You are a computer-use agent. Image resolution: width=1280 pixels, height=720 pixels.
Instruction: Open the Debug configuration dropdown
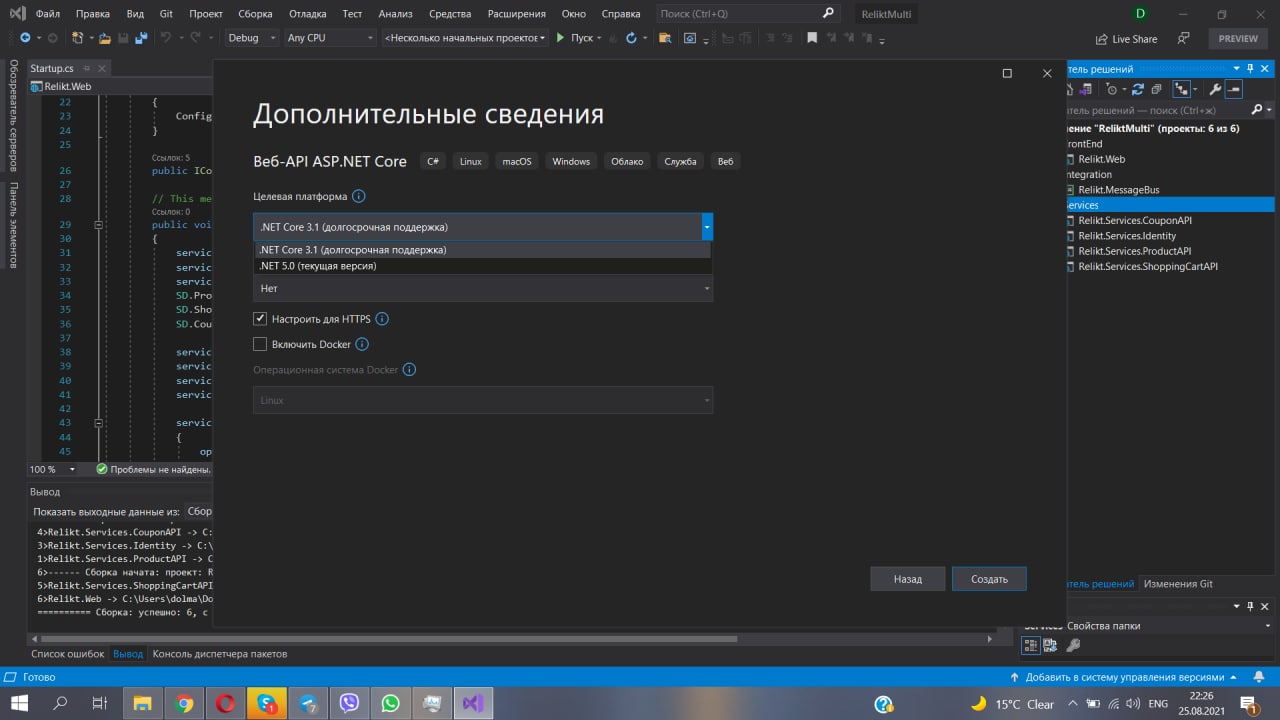point(252,38)
